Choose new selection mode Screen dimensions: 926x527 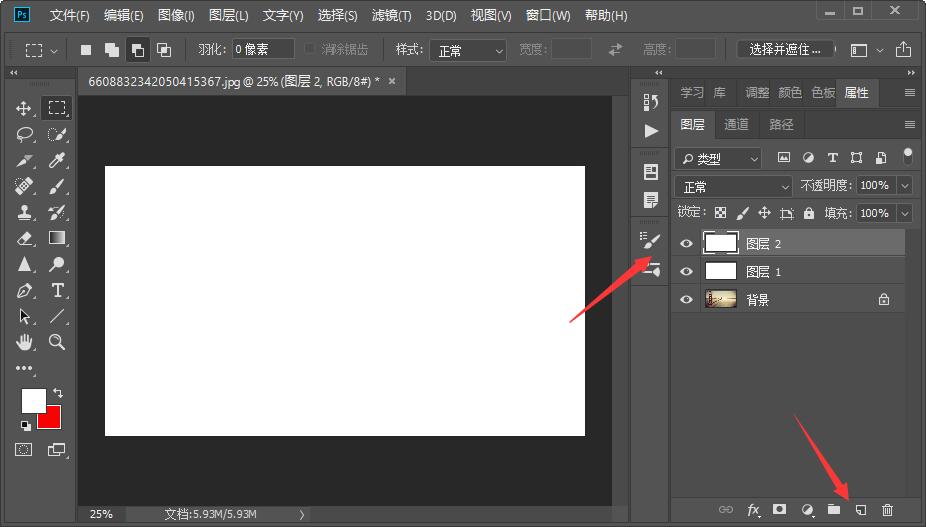(86, 50)
